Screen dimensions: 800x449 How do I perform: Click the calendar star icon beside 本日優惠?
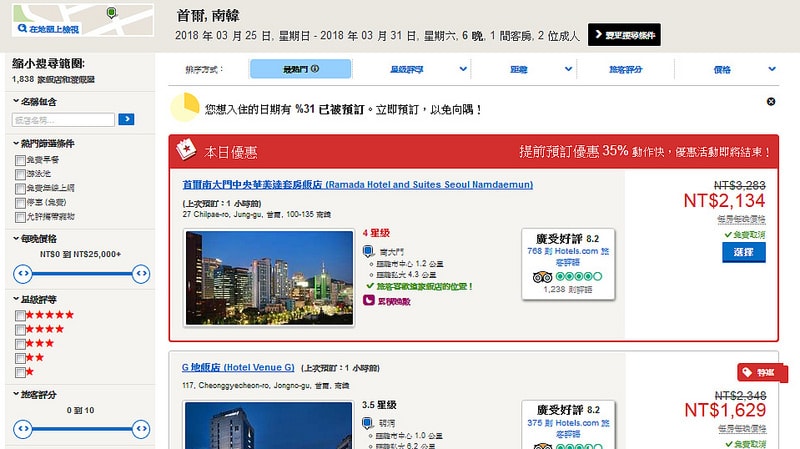(x=186, y=149)
